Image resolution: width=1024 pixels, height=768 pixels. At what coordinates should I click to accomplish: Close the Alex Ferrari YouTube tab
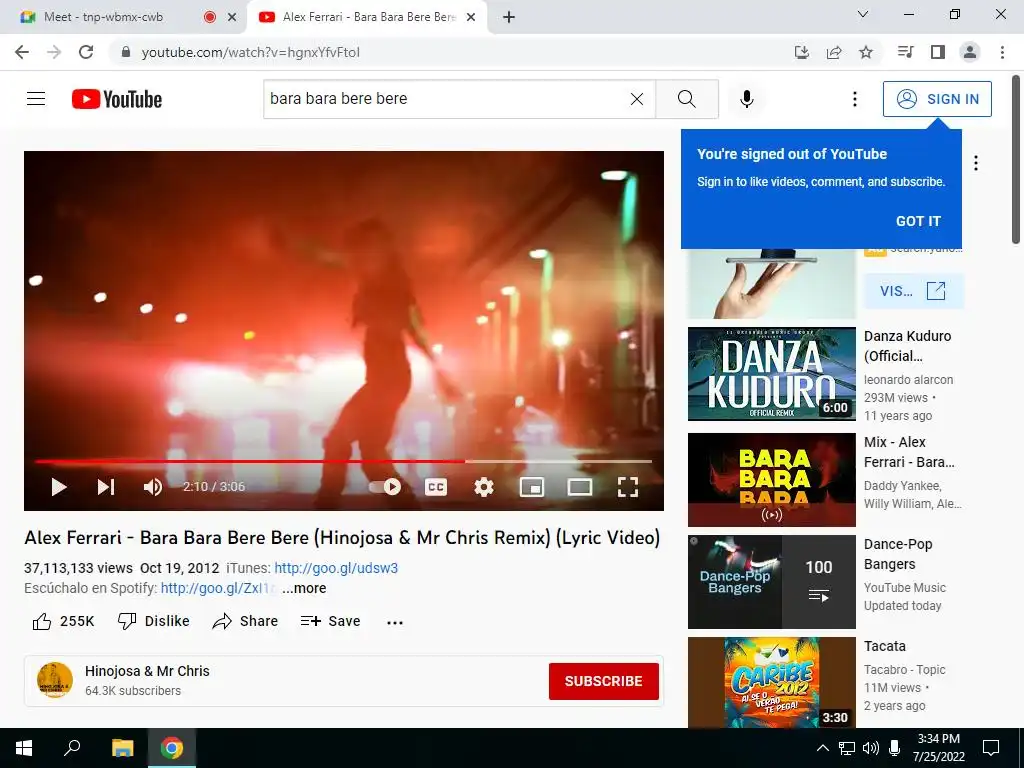pos(471,17)
